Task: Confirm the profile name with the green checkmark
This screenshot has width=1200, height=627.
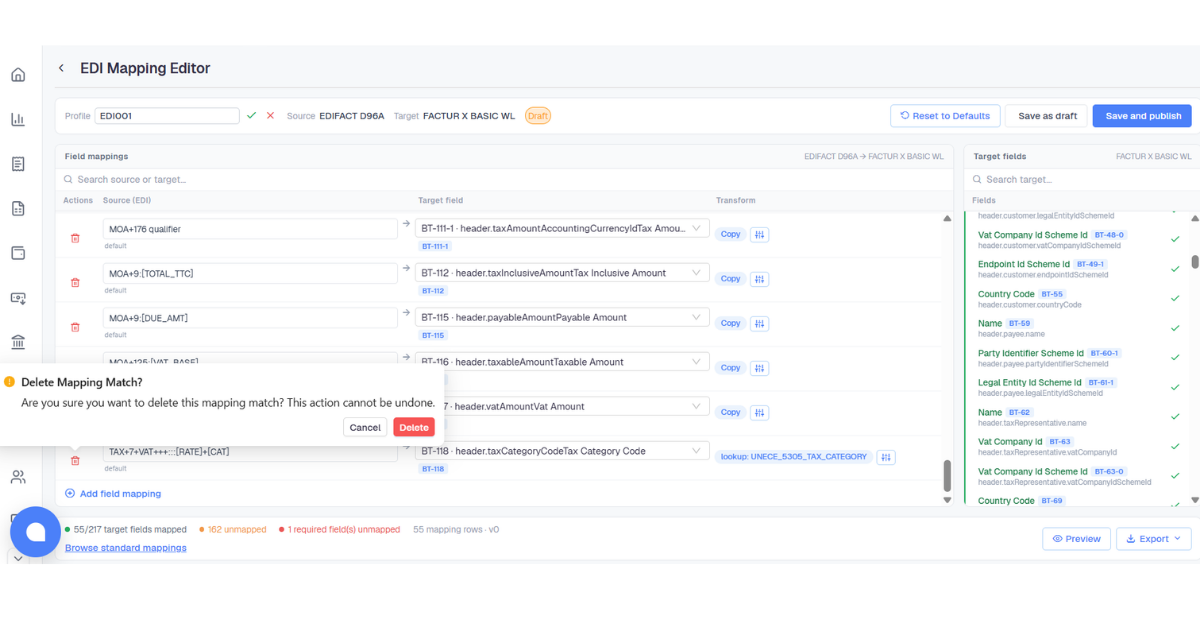Action: [252, 116]
